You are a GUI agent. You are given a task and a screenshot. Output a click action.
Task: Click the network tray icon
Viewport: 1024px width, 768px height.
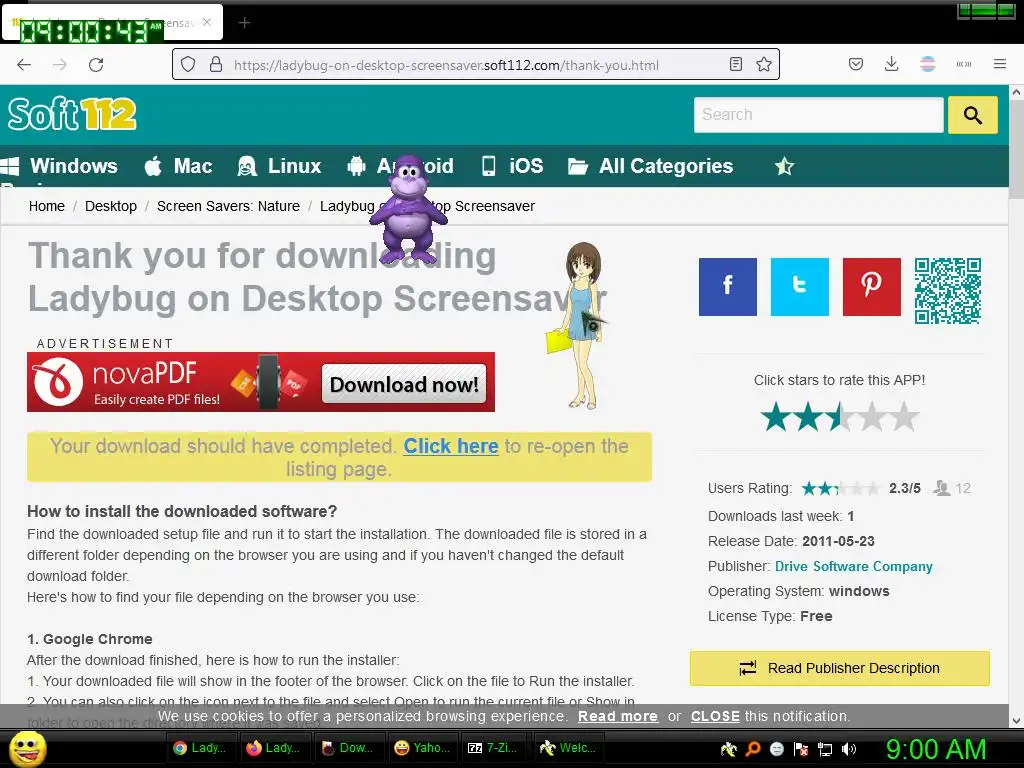pos(825,749)
